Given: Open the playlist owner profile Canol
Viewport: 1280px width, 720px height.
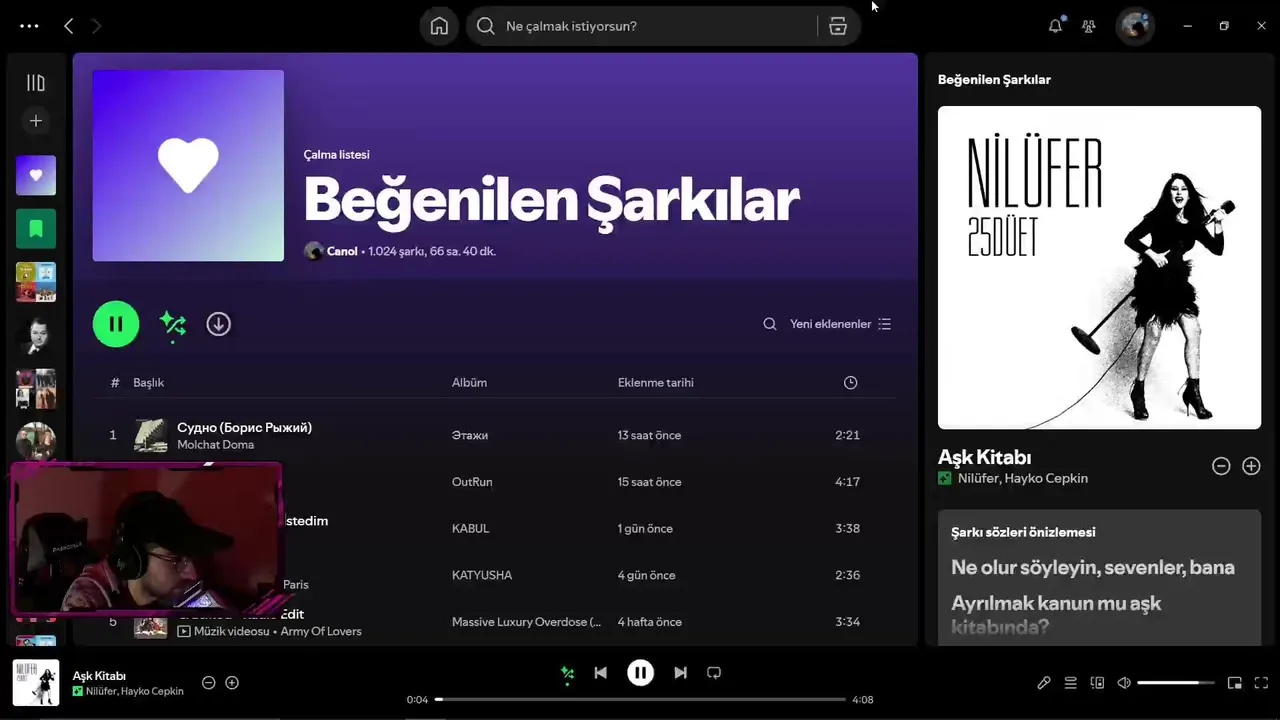Looking at the screenshot, I should coord(342,251).
